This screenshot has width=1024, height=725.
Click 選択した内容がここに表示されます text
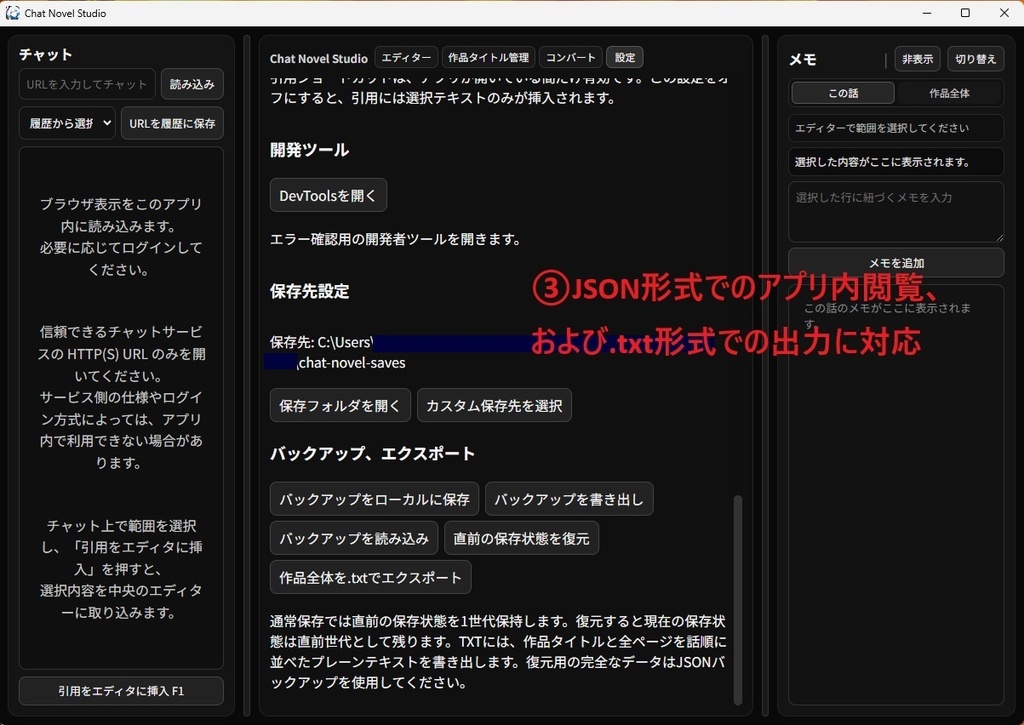coord(882,162)
